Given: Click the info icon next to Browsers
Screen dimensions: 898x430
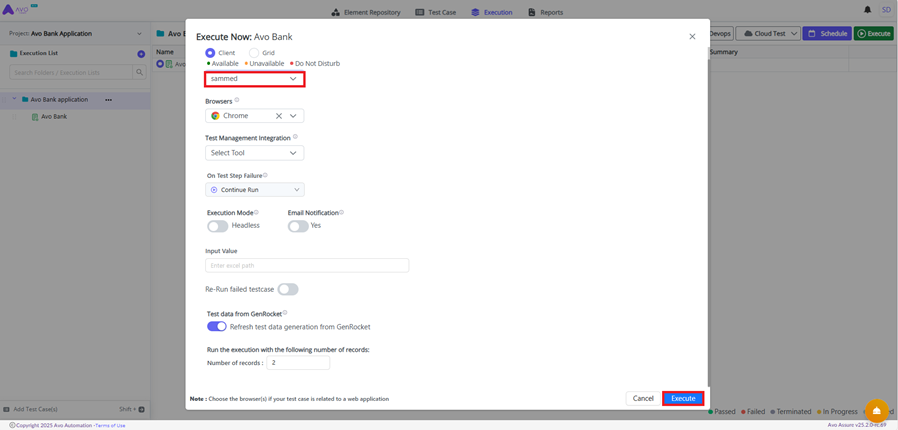Looking at the screenshot, I should [x=237, y=100].
